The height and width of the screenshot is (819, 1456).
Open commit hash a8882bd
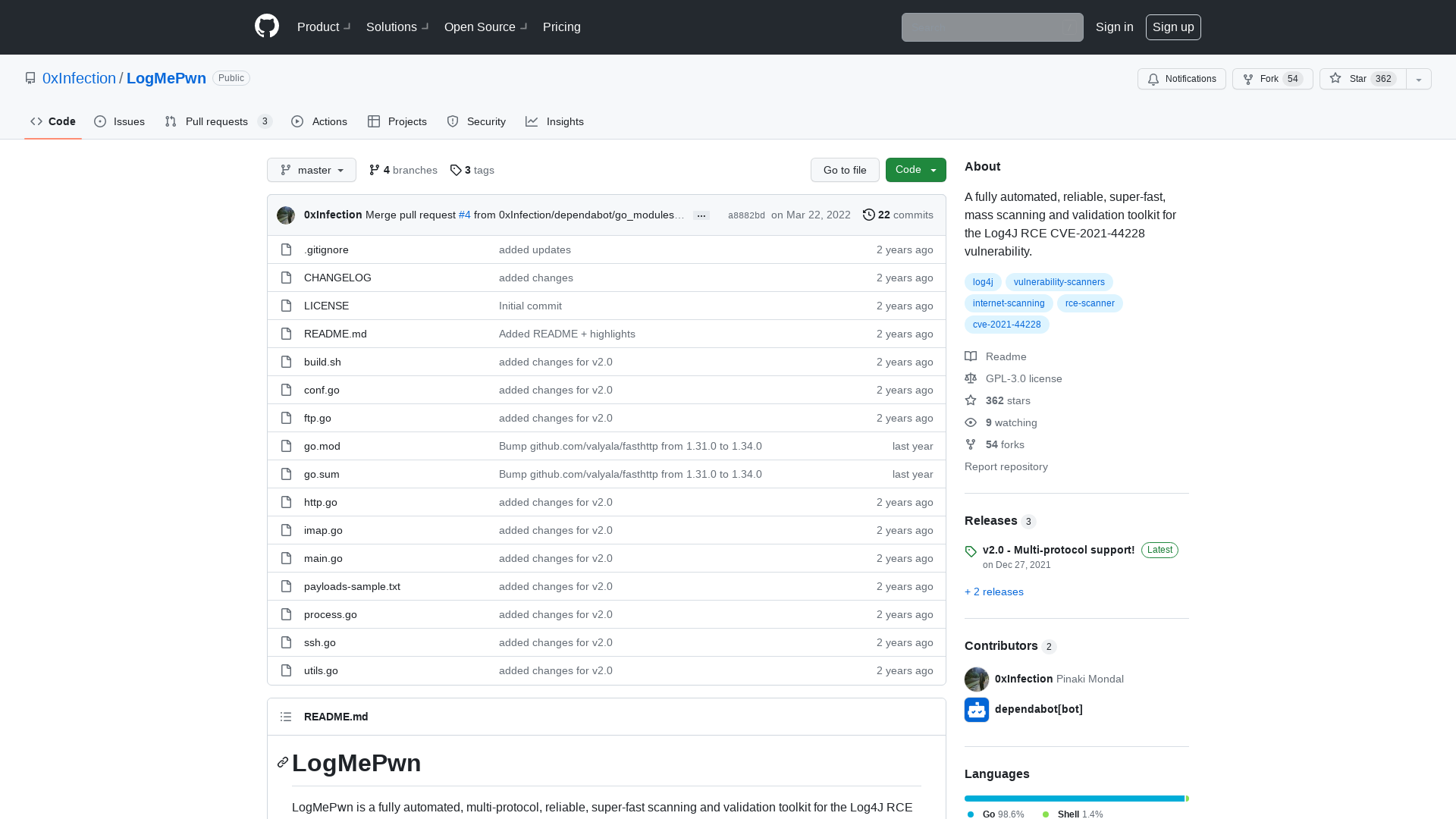point(746,215)
